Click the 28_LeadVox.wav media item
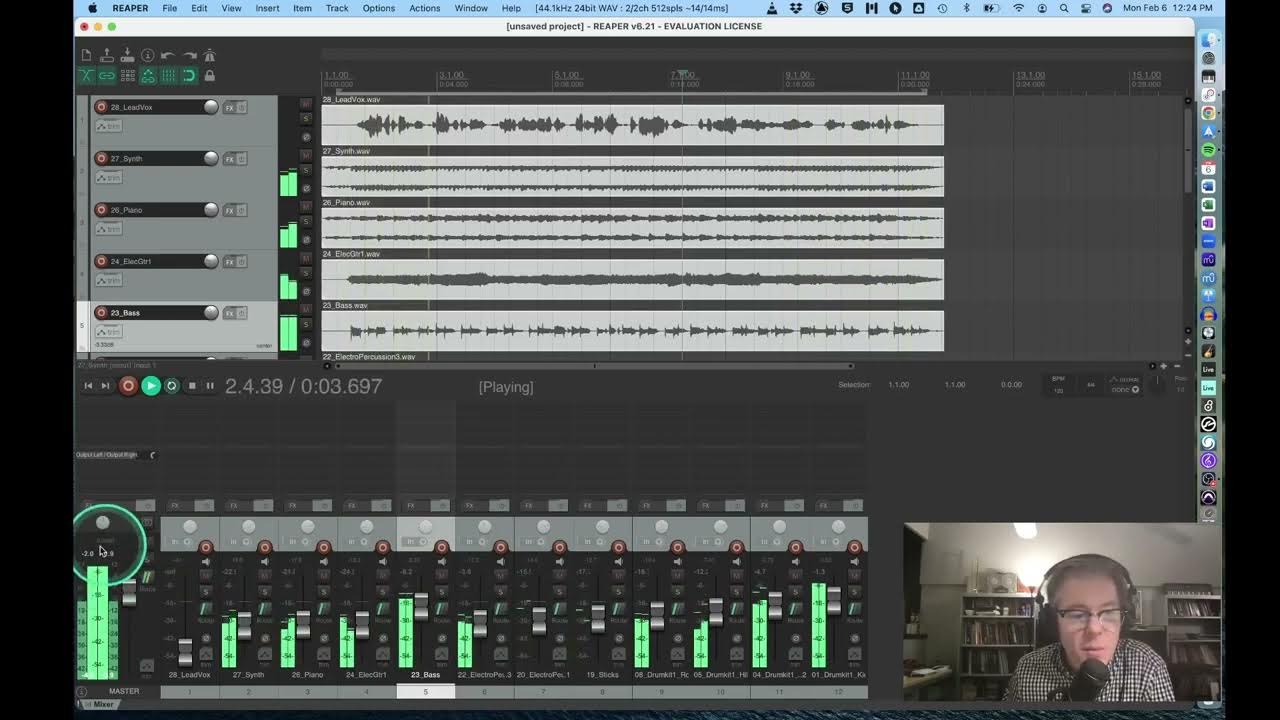1280x720 pixels. (x=632, y=125)
